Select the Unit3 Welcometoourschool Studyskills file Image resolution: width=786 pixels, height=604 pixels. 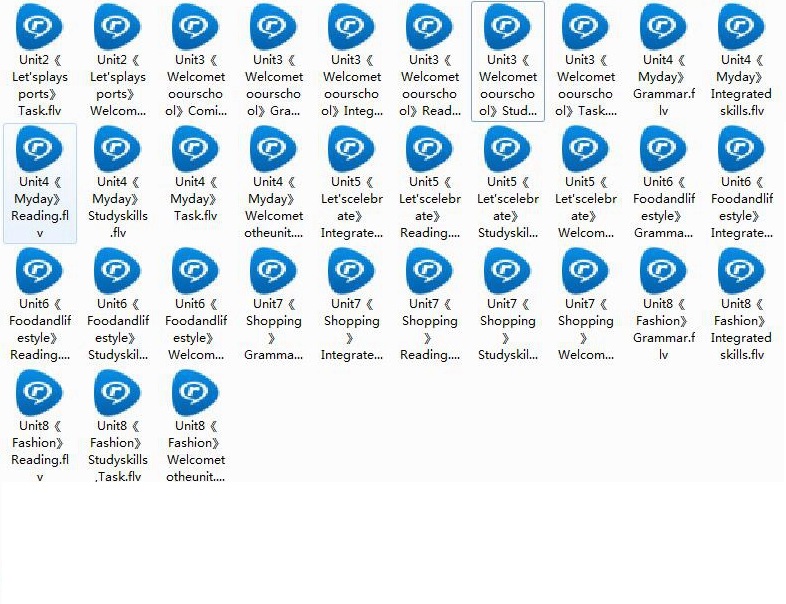(x=508, y=30)
